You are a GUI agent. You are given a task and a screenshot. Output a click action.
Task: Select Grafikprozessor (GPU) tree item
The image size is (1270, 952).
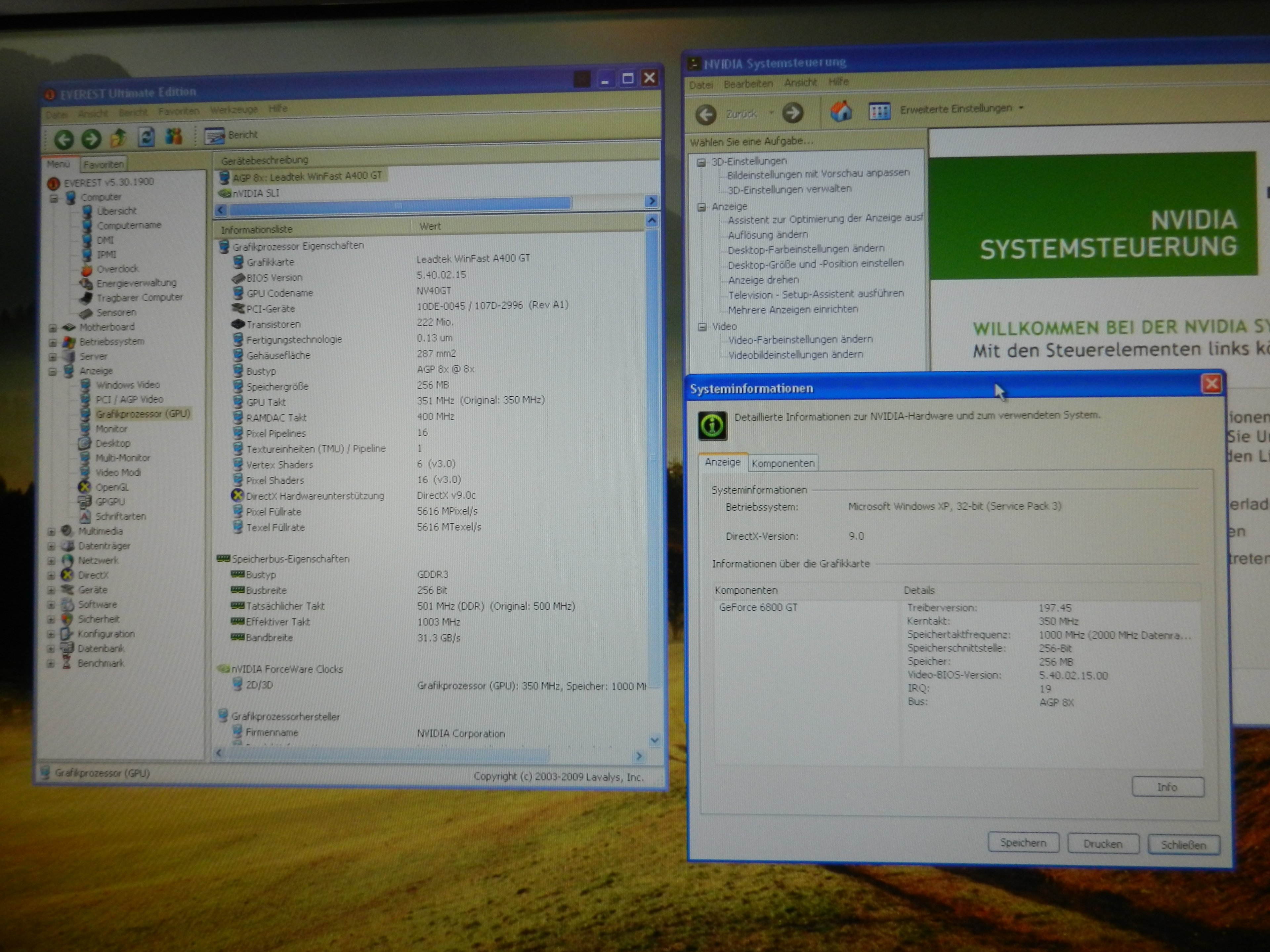click(143, 414)
